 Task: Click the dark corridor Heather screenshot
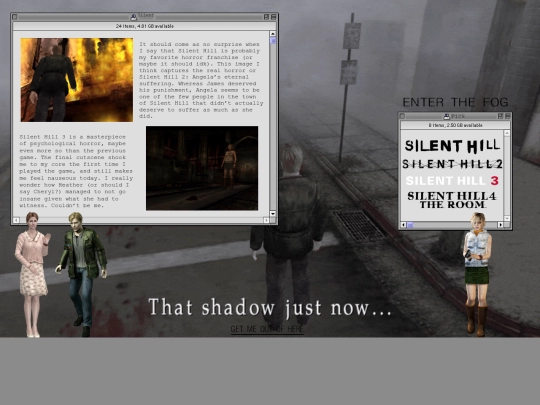pyautogui.click(x=202, y=168)
